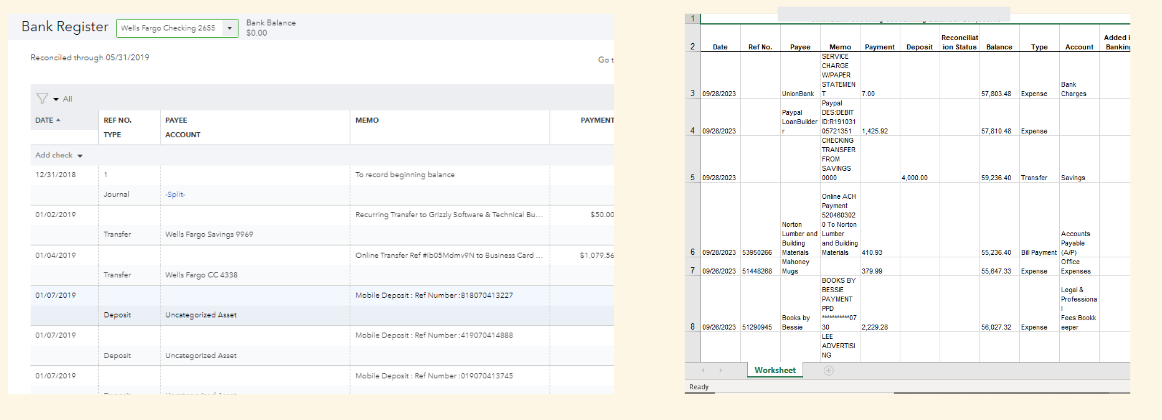Screen dimensions: 1162x420
Task: Open the All filter dropdown arrow
Action: [x=56, y=99]
